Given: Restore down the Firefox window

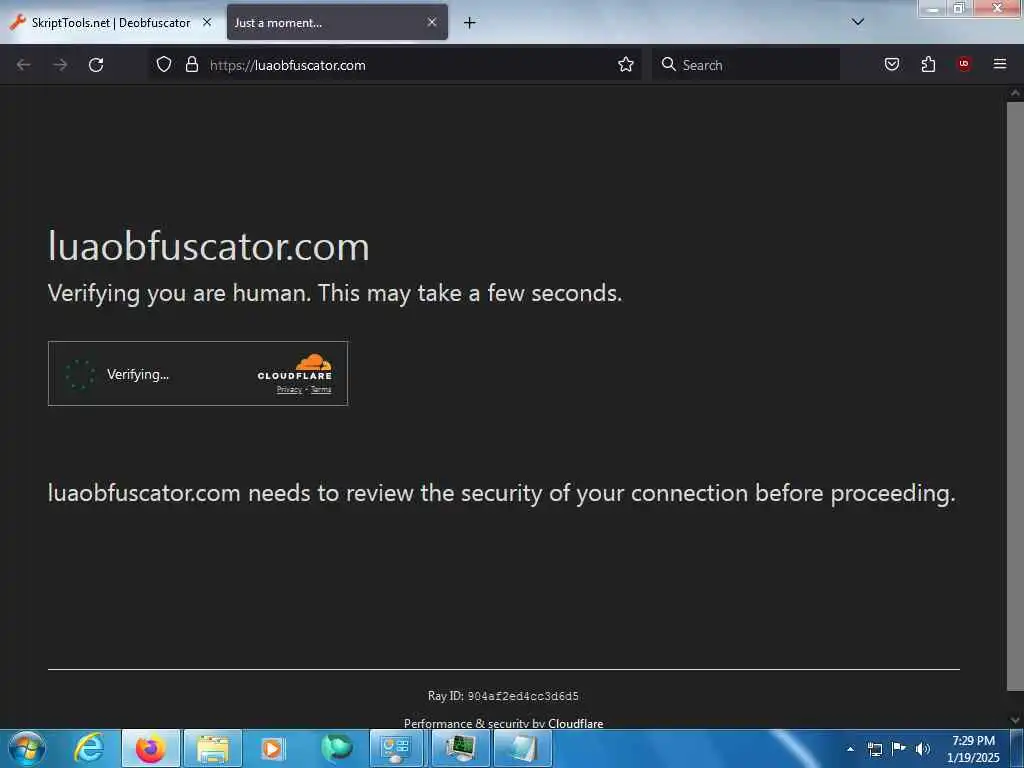Looking at the screenshot, I should (x=959, y=8).
